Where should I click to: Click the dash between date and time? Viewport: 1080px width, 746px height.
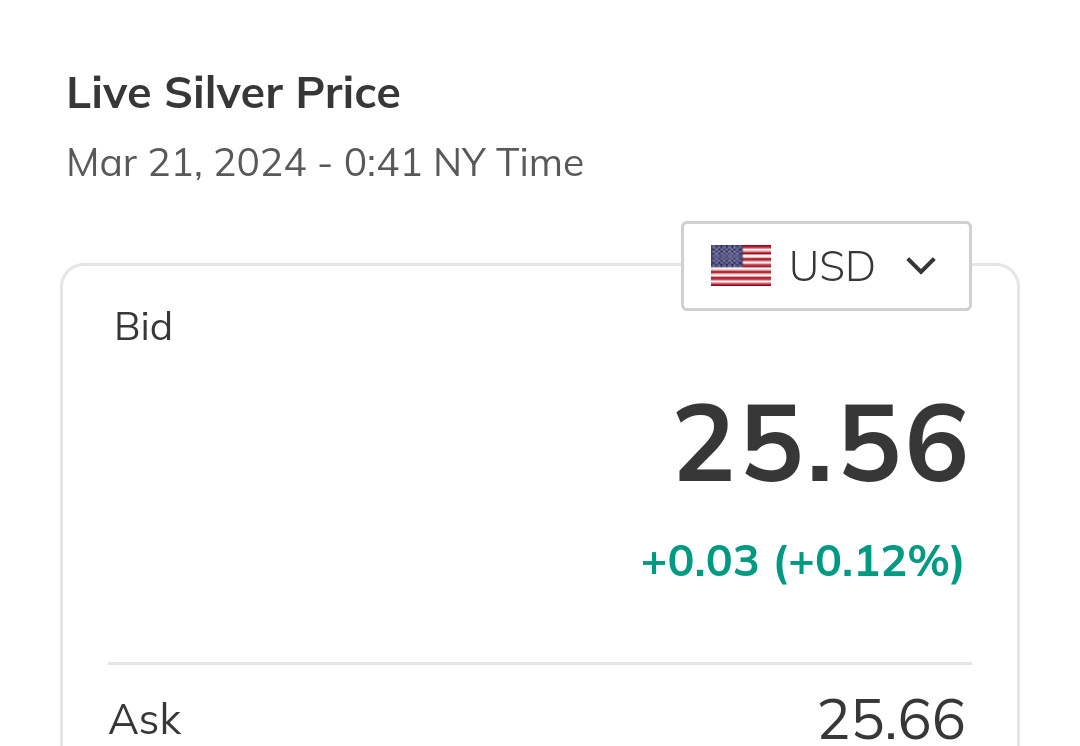325,164
